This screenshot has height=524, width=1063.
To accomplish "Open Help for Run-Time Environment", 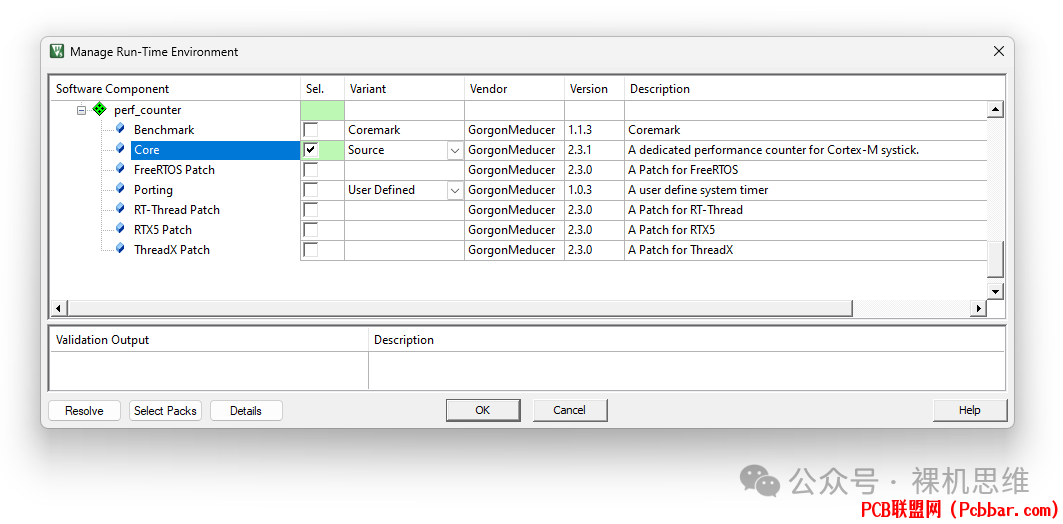I will coord(970,409).
